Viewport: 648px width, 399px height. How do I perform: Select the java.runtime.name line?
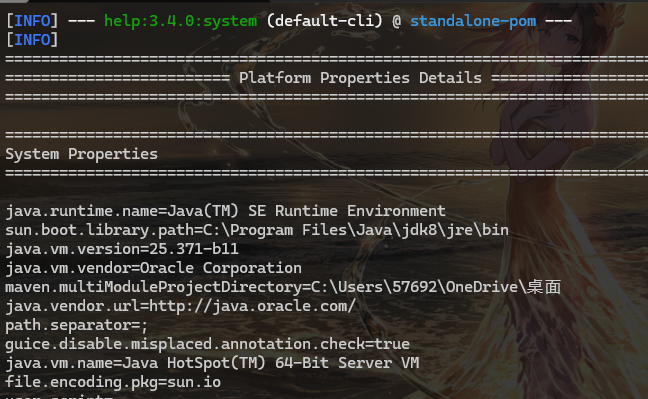pyautogui.click(x=225, y=211)
